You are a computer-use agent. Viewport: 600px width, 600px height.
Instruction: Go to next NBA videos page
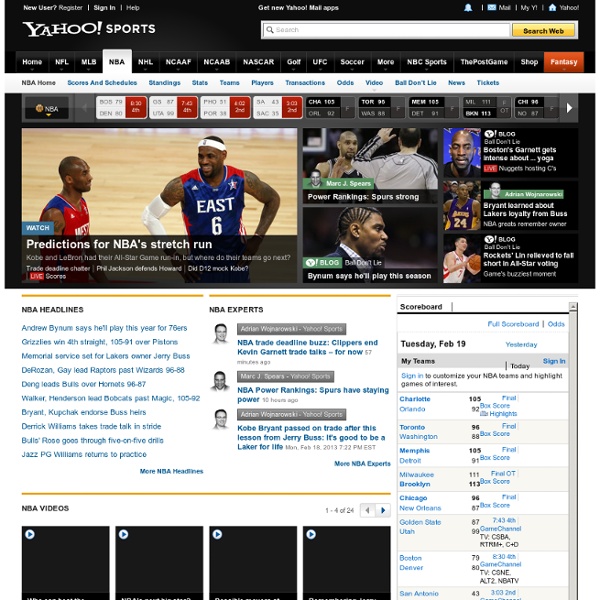point(382,510)
